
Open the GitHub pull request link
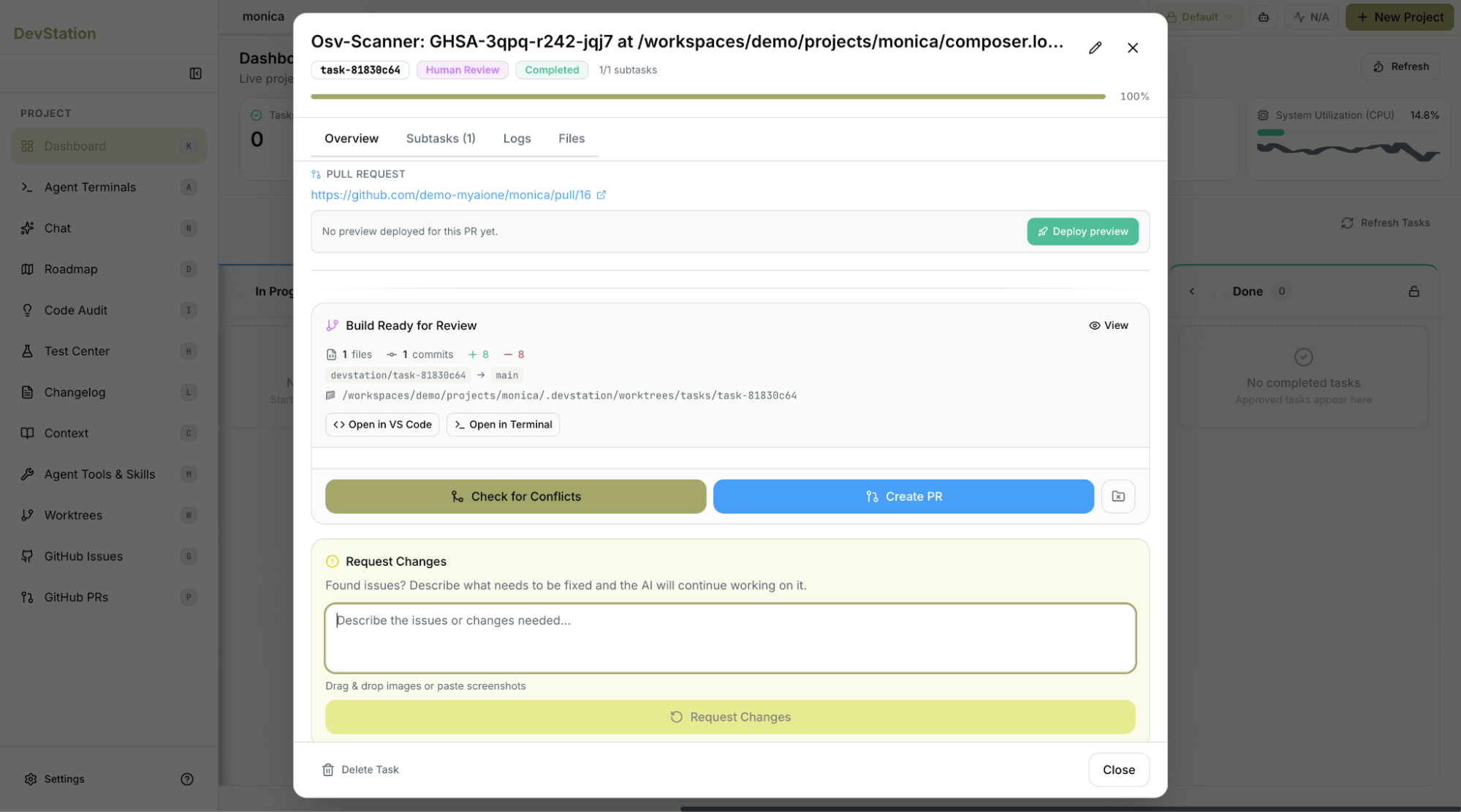(x=451, y=195)
